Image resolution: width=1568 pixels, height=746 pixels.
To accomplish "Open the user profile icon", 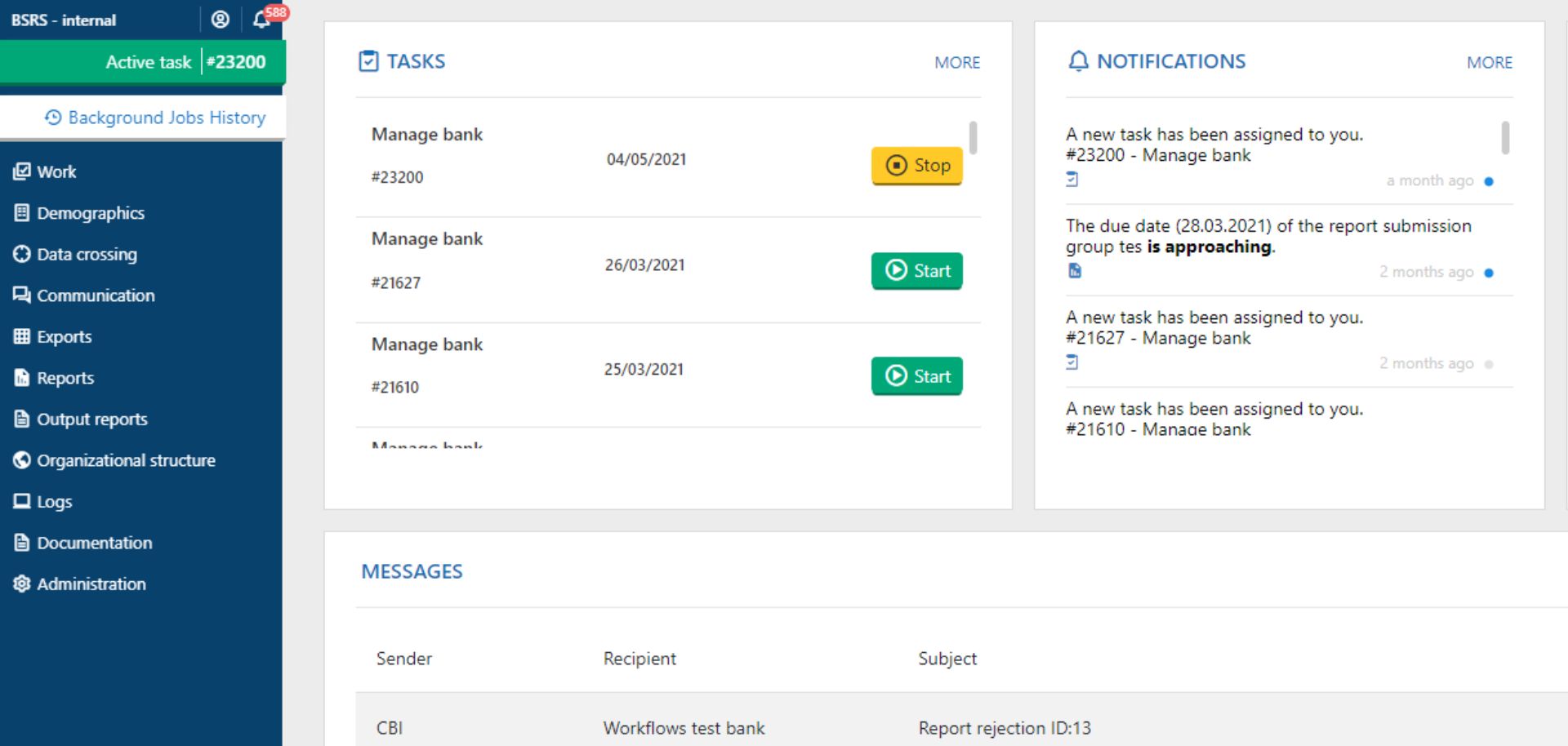I will 220,20.
